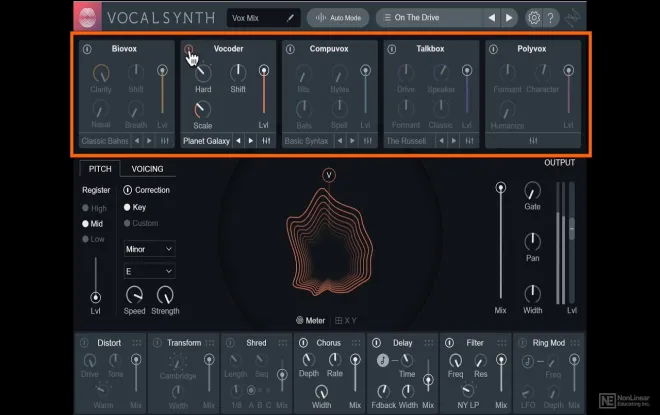Enable the Ring Mod effect power button
This screenshot has height=415, width=660.
522,343
